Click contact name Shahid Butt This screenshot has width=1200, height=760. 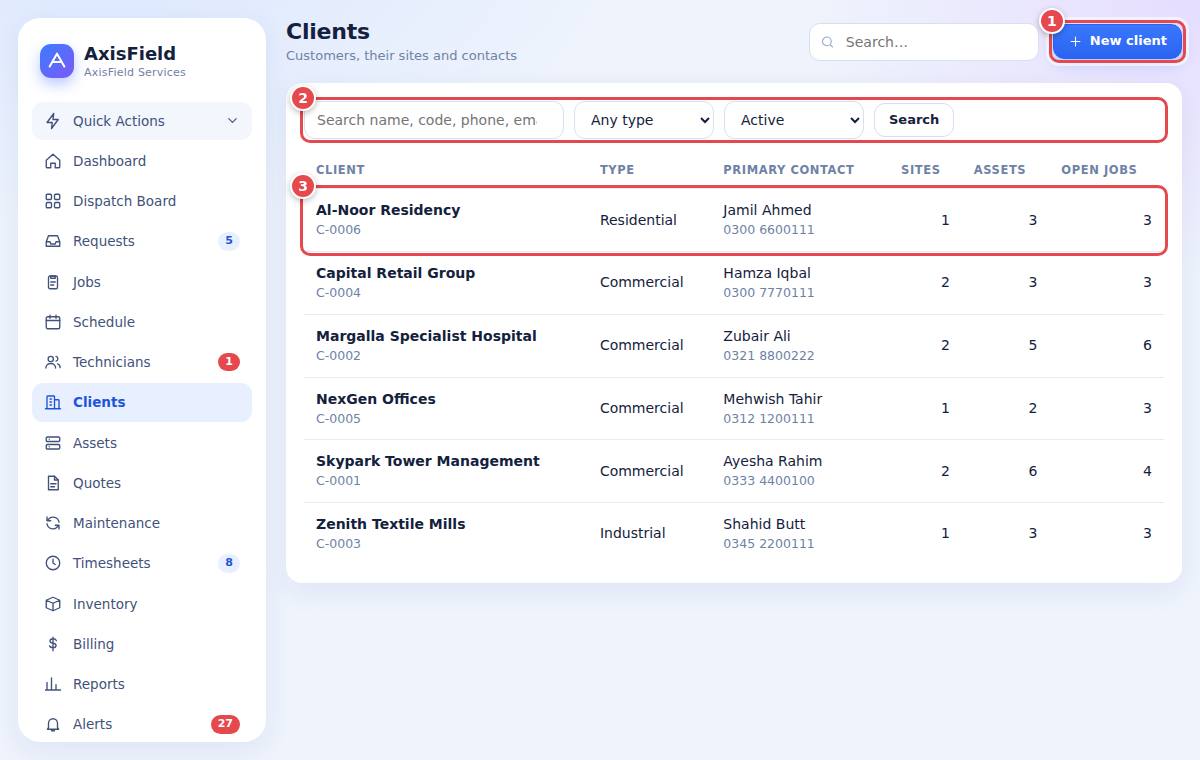(764, 524)
